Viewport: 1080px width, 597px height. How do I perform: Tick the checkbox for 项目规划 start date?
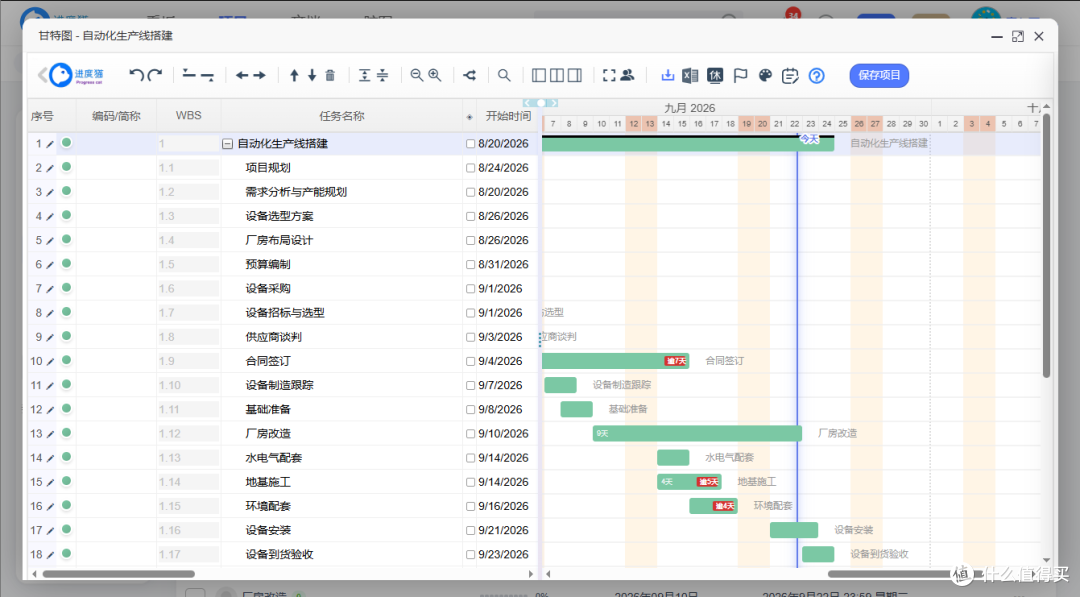coord(470,168)
